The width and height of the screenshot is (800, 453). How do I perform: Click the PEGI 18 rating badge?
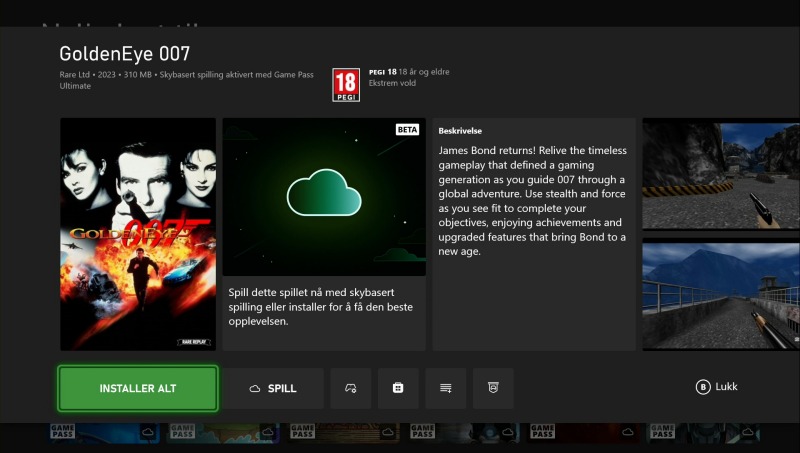pyautogui.click(x=346, y=85)
